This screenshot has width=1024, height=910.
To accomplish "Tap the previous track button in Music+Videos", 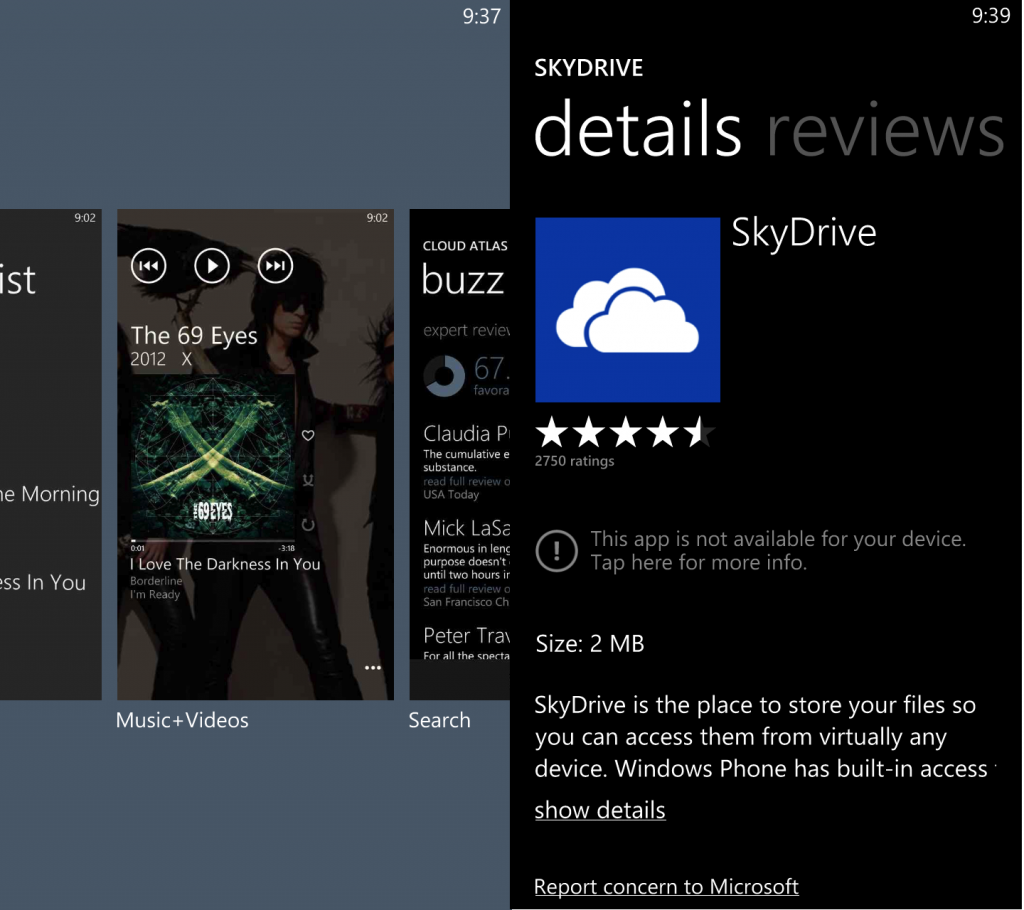I will pyautogui.click(x=148, y=266).
